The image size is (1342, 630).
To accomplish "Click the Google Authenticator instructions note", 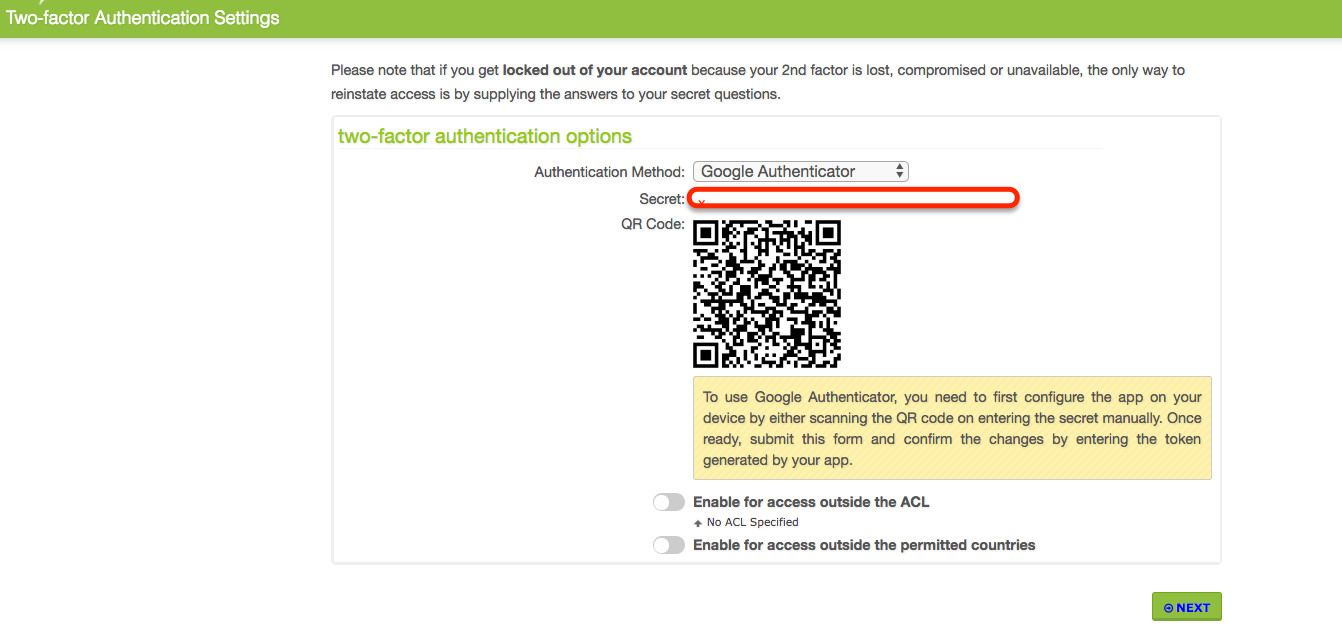I will (x=952, y=429).
